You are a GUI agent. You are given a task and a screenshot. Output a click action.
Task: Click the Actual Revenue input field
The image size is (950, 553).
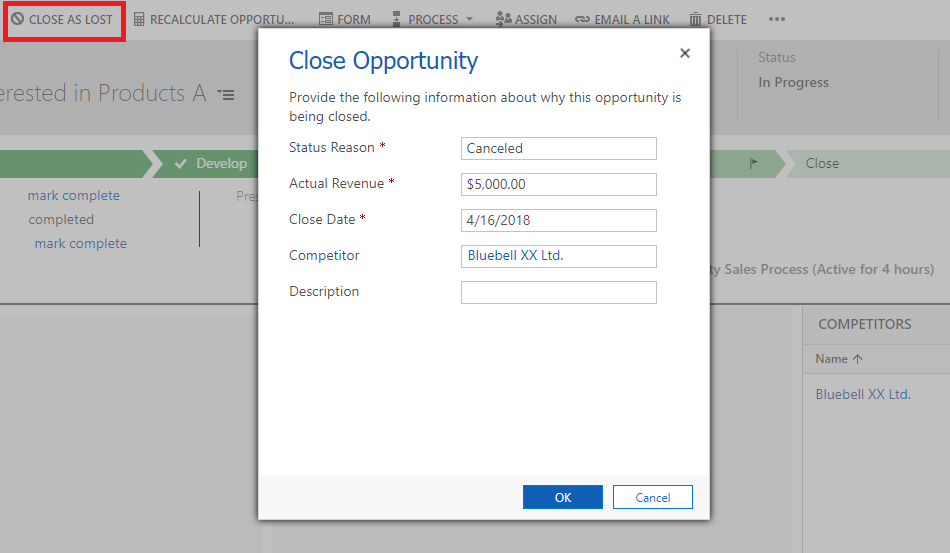[x=558, y=184]
